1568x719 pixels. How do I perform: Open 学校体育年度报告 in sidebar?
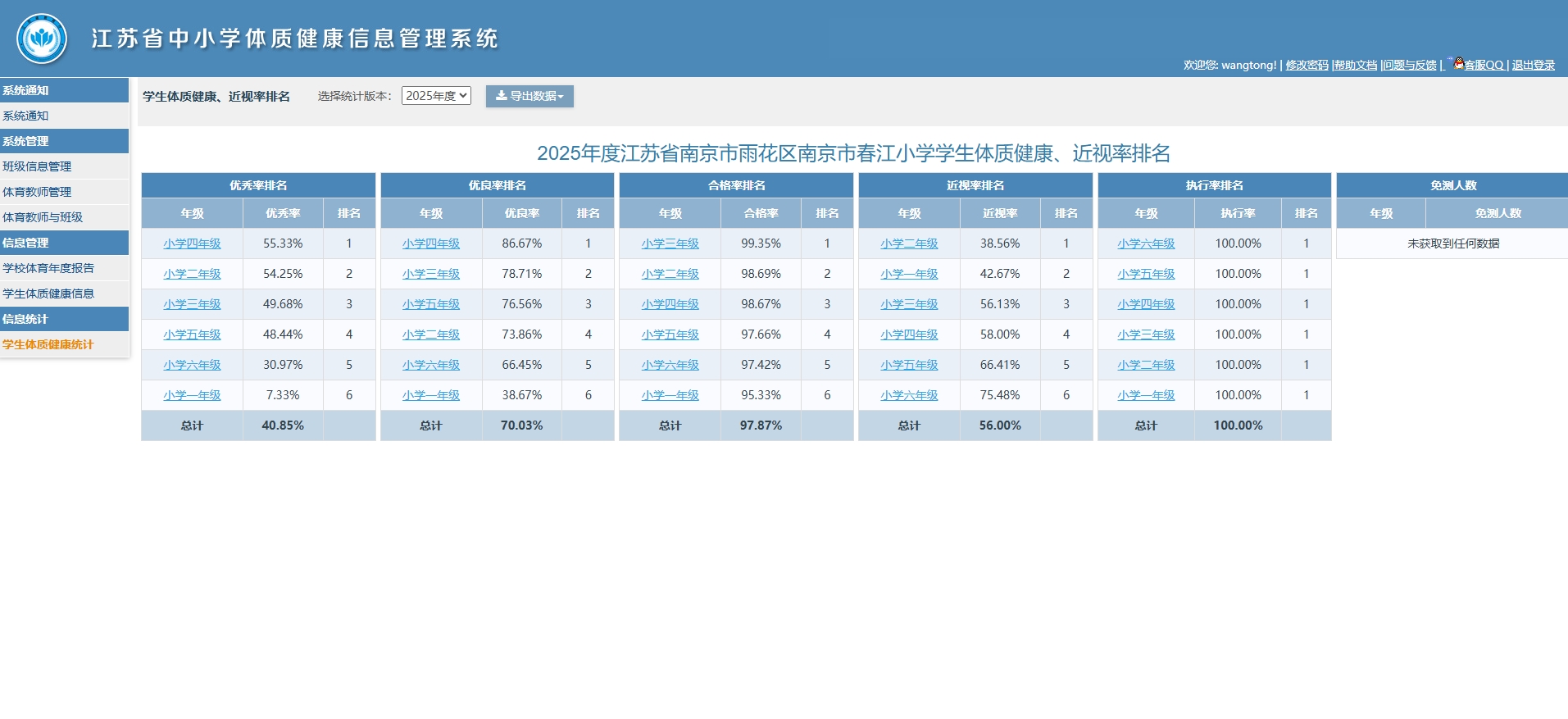[48, 268]
